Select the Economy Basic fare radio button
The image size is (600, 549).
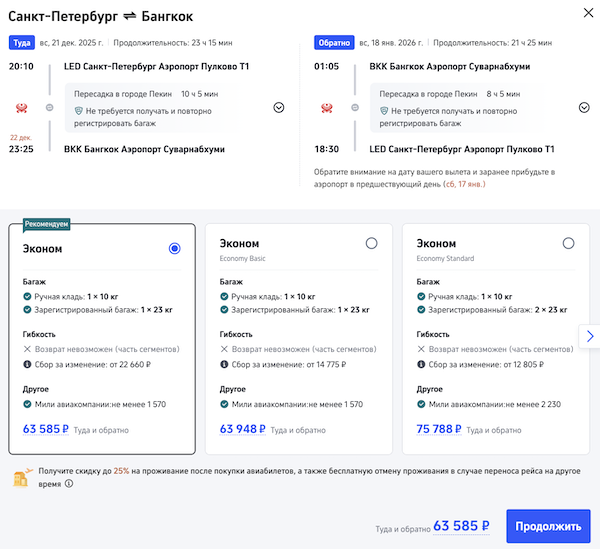(371, 243)
